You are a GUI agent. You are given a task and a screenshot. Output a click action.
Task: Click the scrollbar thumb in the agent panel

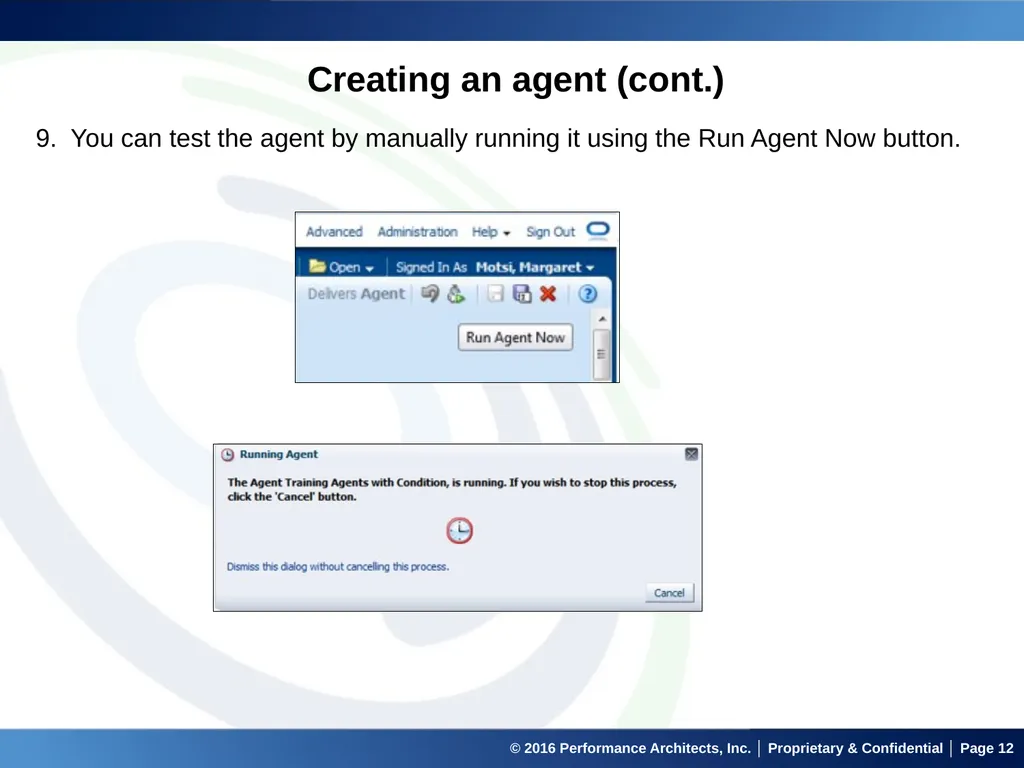(x=601, y=354)
